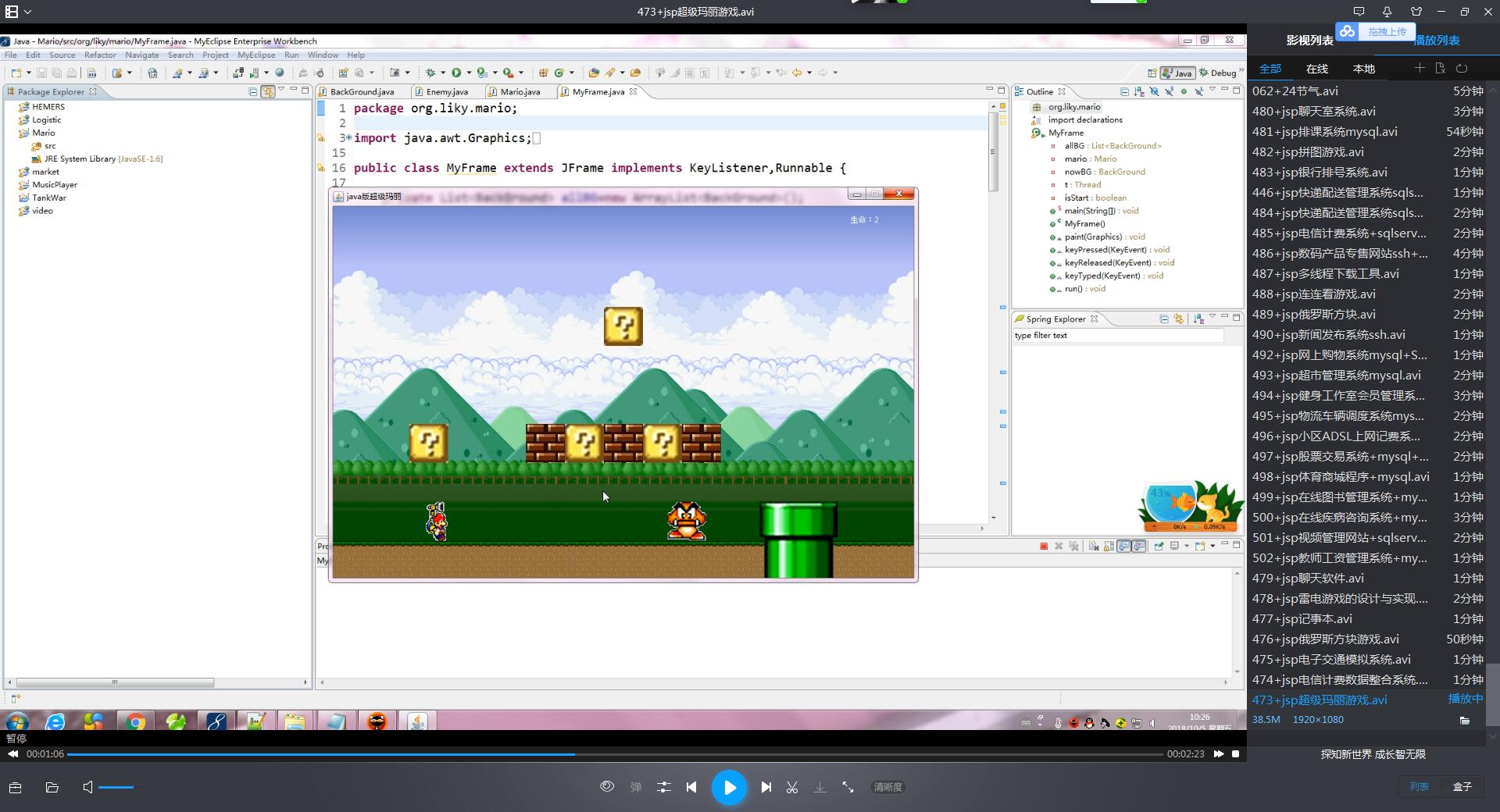Screen dimensions: 1500x812
Task: Click the Windows Start orb
Action: coord(17,721)
